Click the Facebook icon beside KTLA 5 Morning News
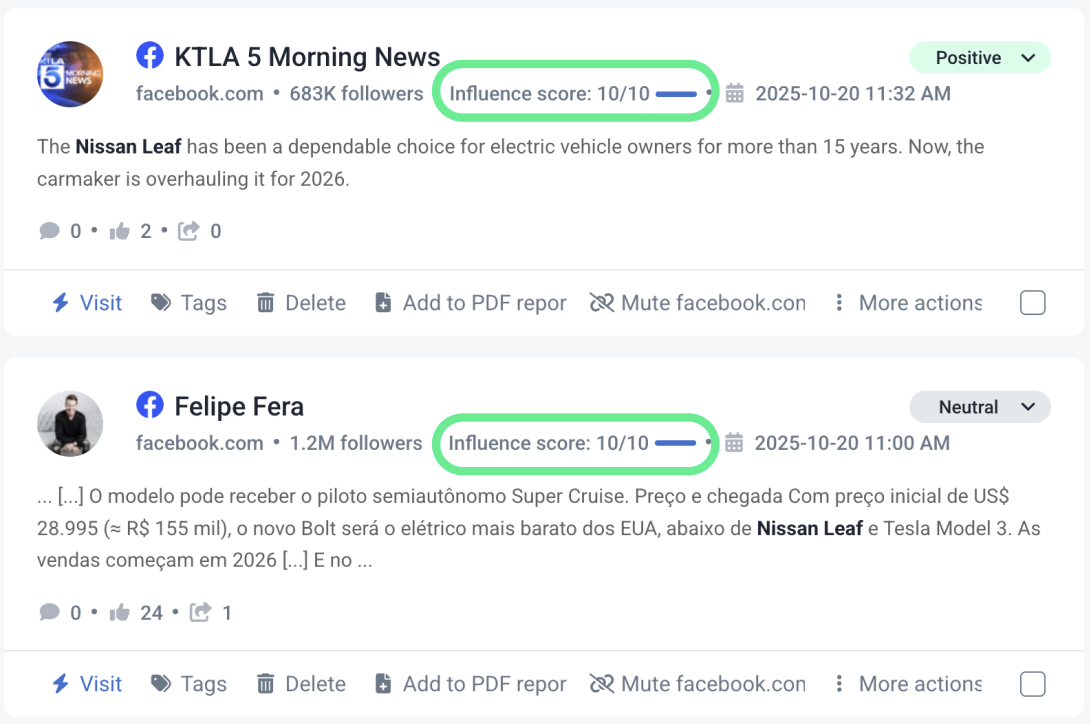The height and width of the screenshot is (724, 1090). click(150, 56)
